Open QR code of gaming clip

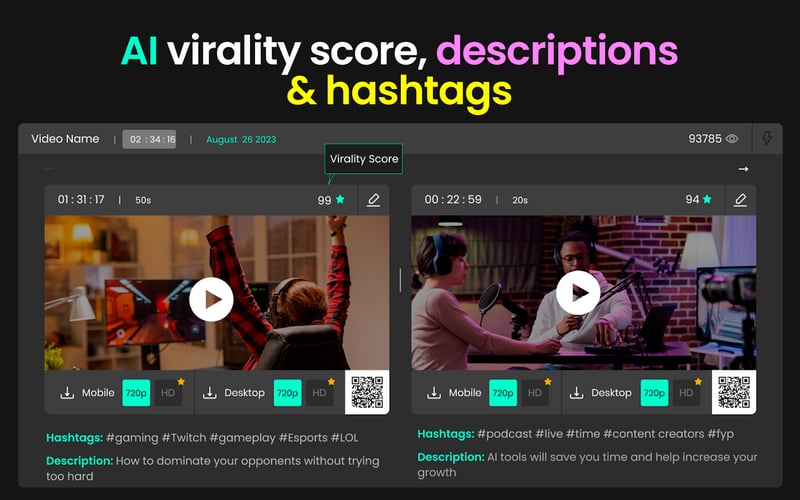[367, 392]
